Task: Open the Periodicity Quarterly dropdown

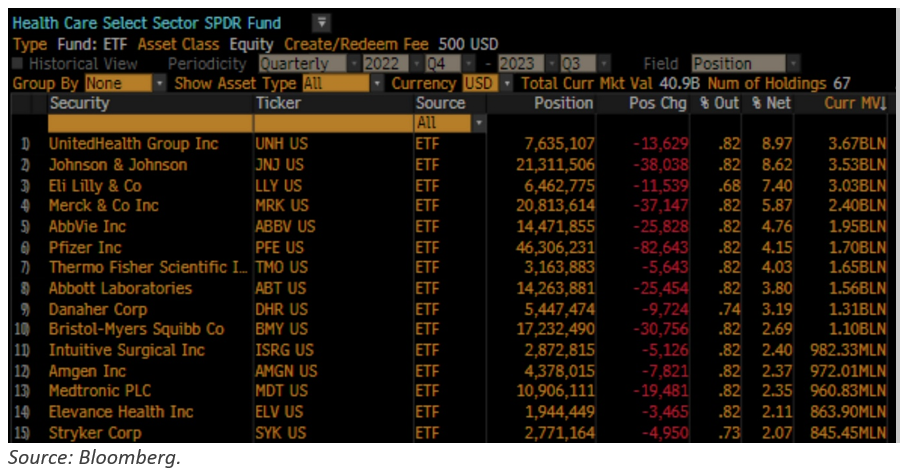Action: pos(309,63)
